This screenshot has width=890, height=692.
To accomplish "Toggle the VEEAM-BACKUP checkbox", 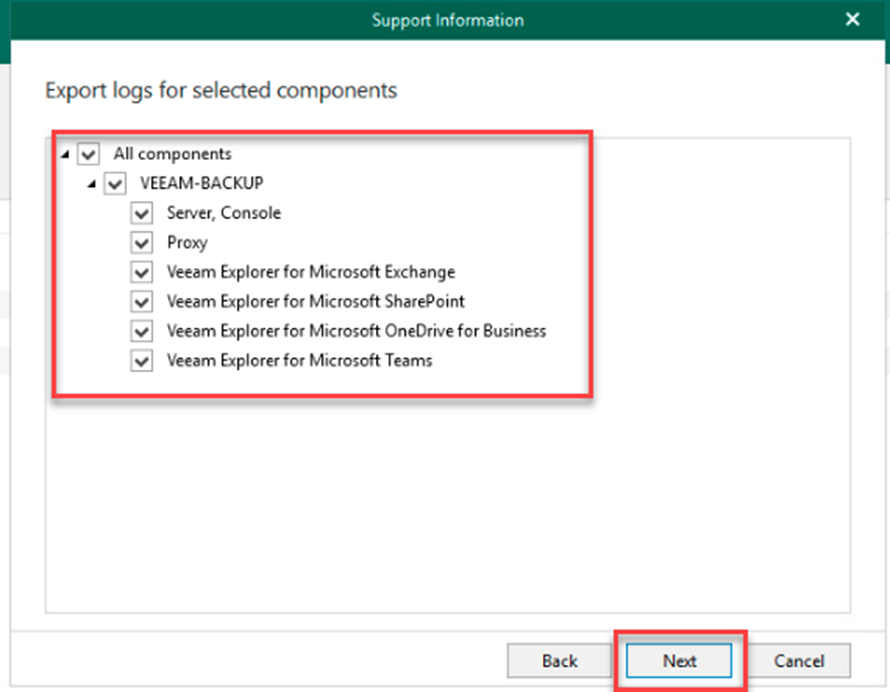I will [x=115, y=184].
